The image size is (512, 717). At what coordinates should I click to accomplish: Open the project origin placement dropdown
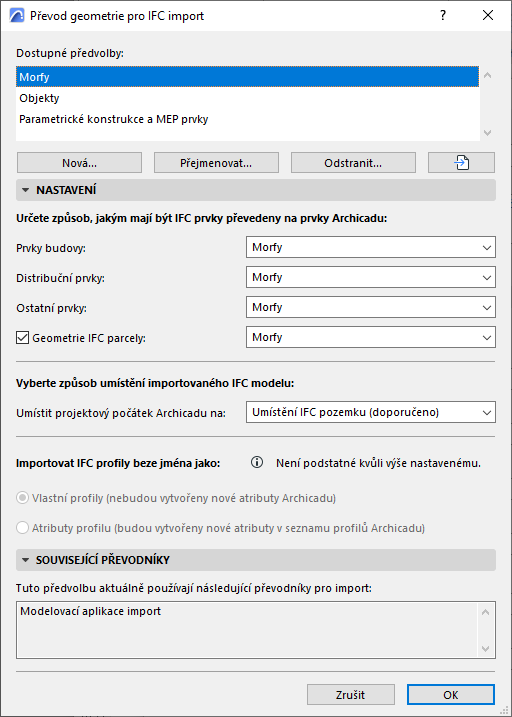click(371, 412)
